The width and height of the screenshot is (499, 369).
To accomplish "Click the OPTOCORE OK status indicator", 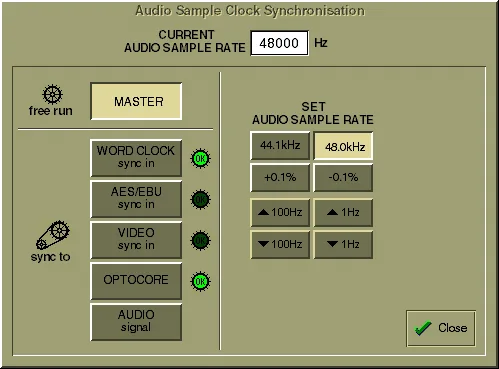I will pyautogui.click(x=200, y=281).
